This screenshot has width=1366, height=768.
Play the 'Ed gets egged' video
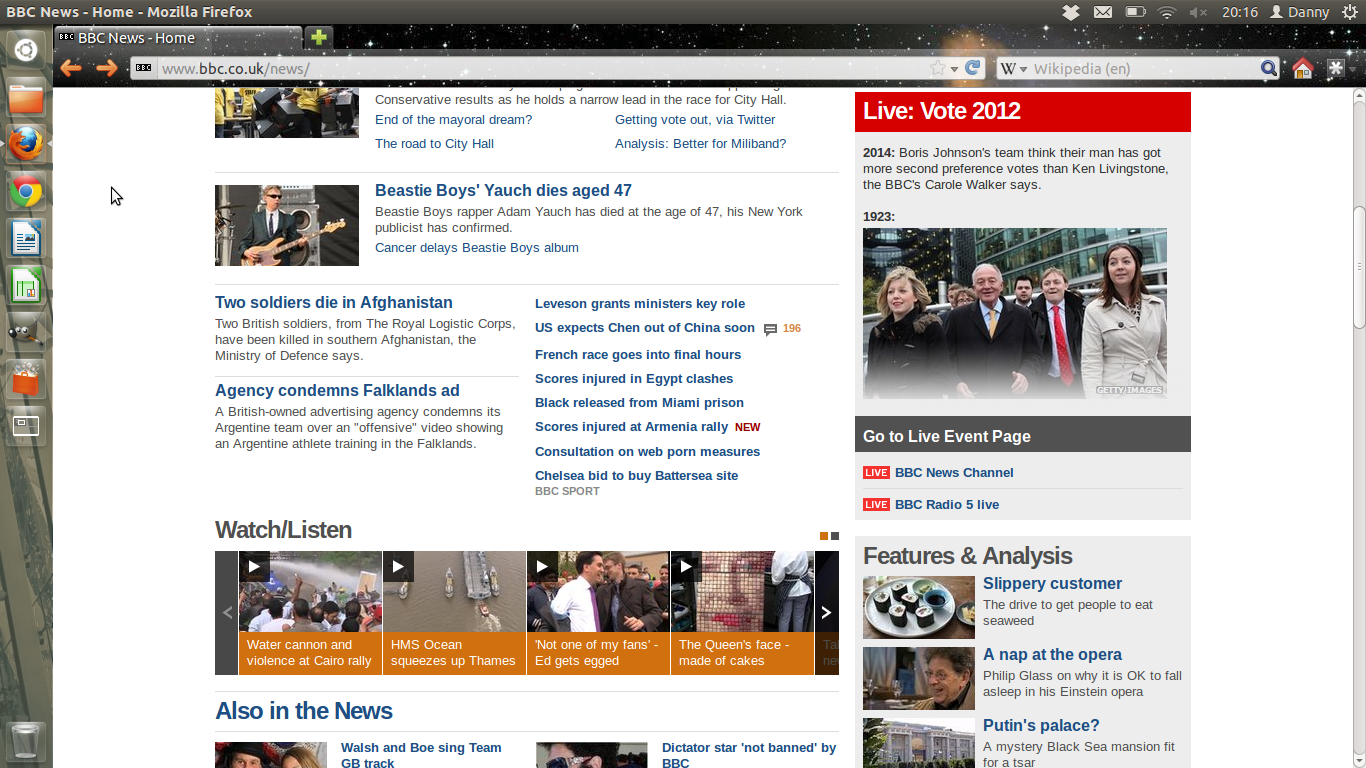pyautogui.click(x=598, y=612)
